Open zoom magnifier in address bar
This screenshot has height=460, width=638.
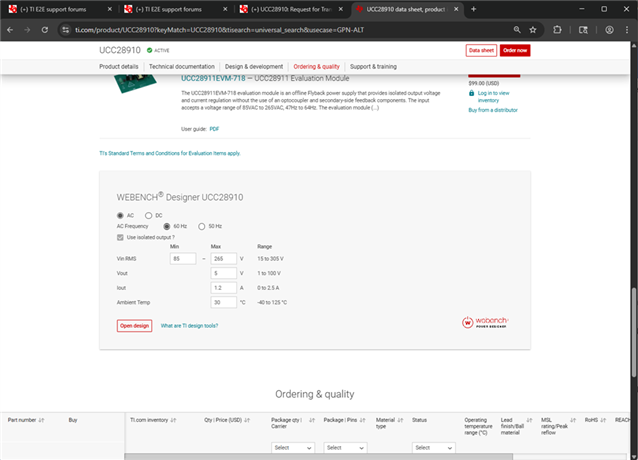(517, 30)
